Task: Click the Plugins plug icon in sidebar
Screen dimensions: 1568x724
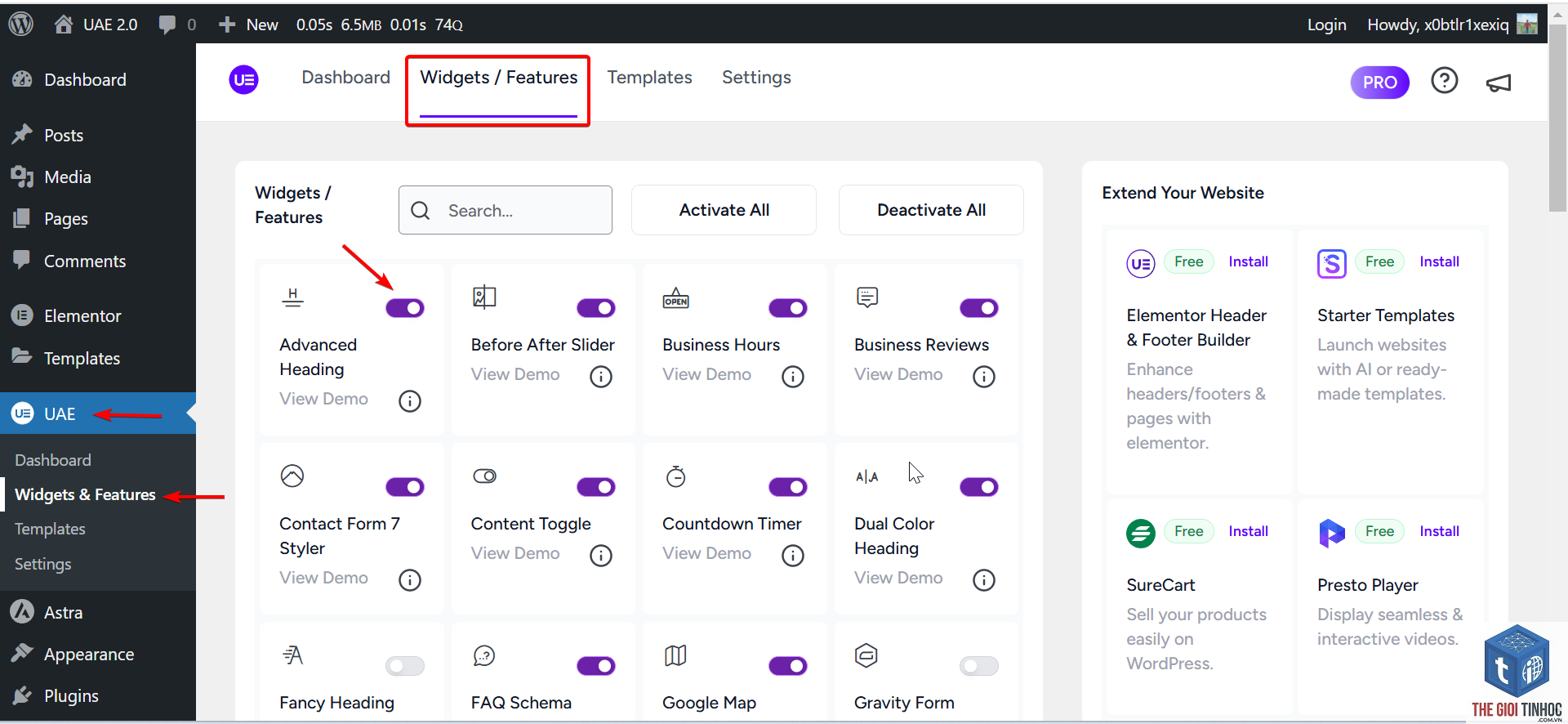Action: (22, 695)
